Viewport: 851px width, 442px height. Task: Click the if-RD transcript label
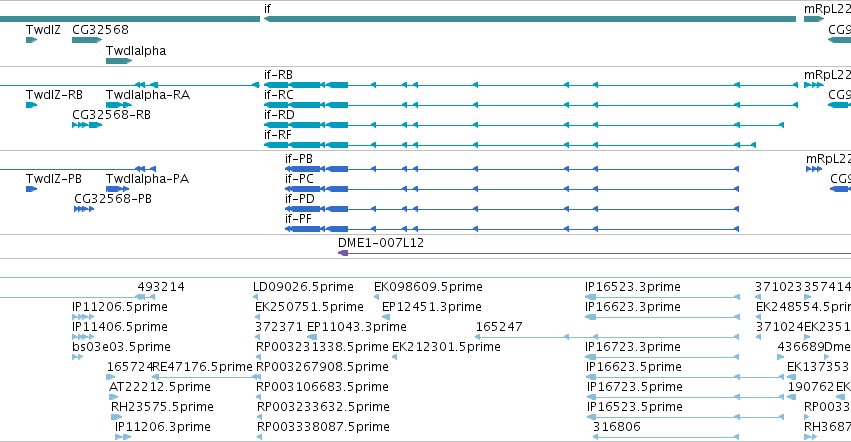[x=279, y=115]
